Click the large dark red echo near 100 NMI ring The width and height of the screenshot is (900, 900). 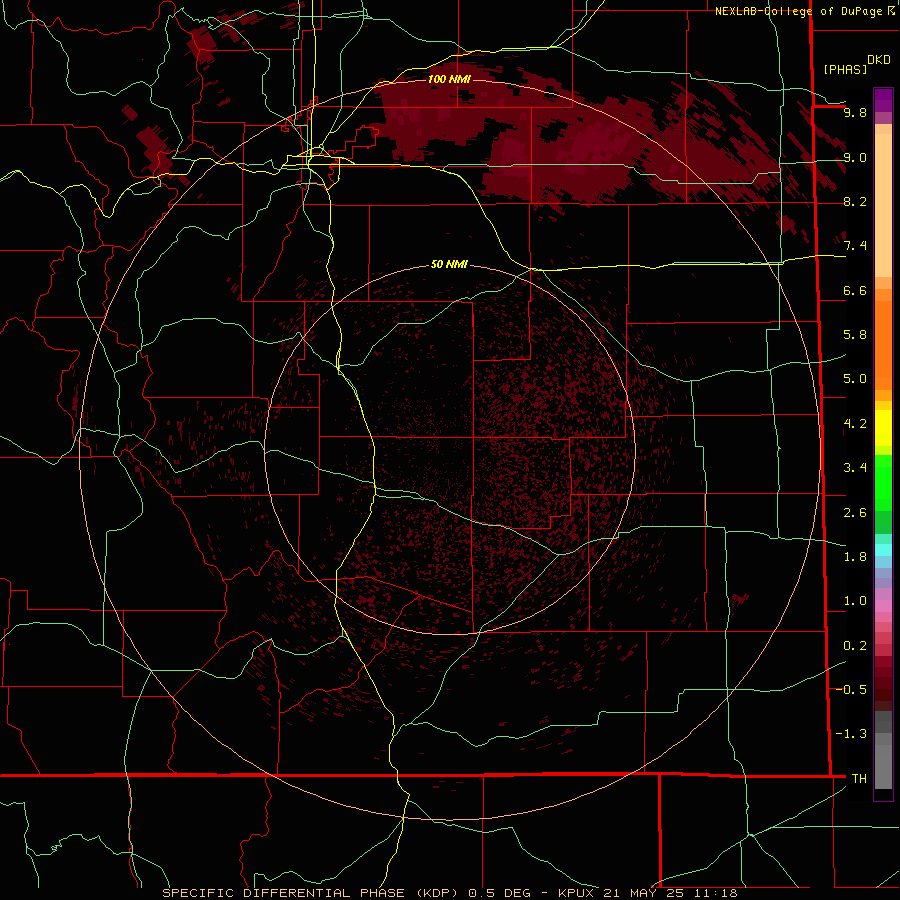[x=574, y=143]
